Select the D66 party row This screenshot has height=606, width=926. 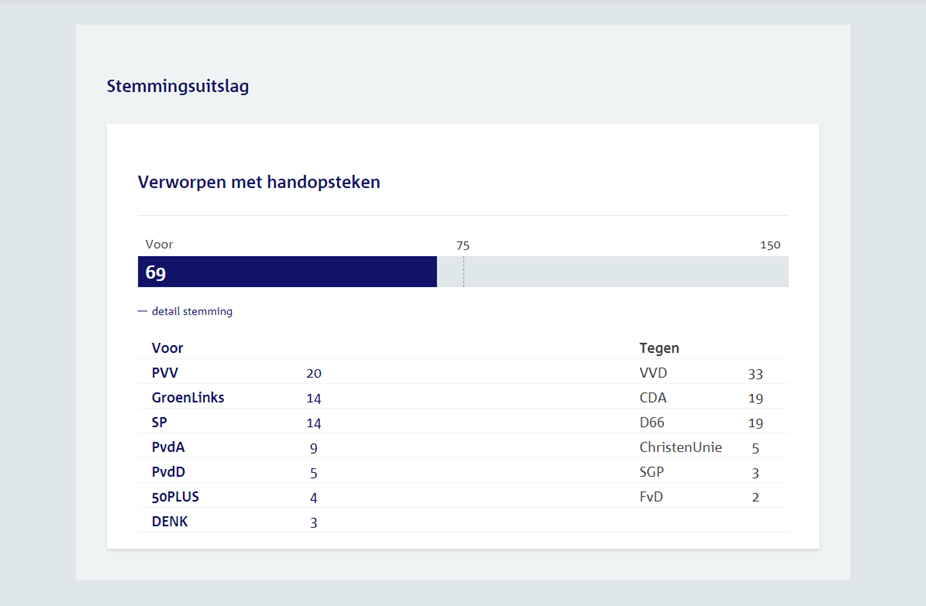pyautogui.click(x=652, y=422)
